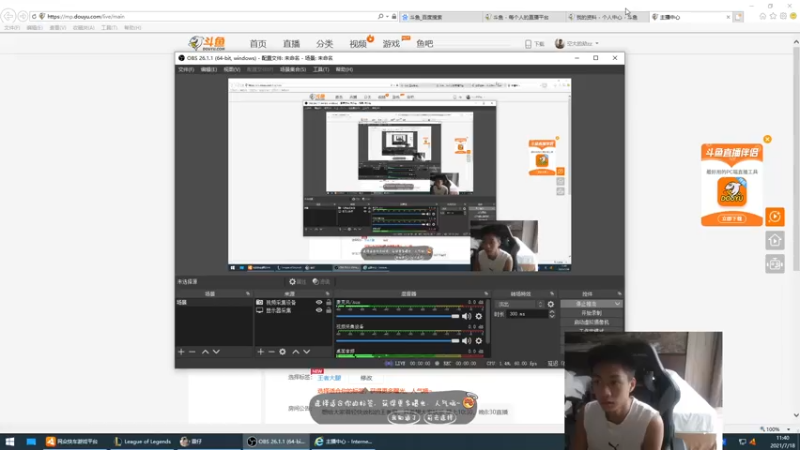Click the orange play icon in right sidebar

tap(774, 217)
